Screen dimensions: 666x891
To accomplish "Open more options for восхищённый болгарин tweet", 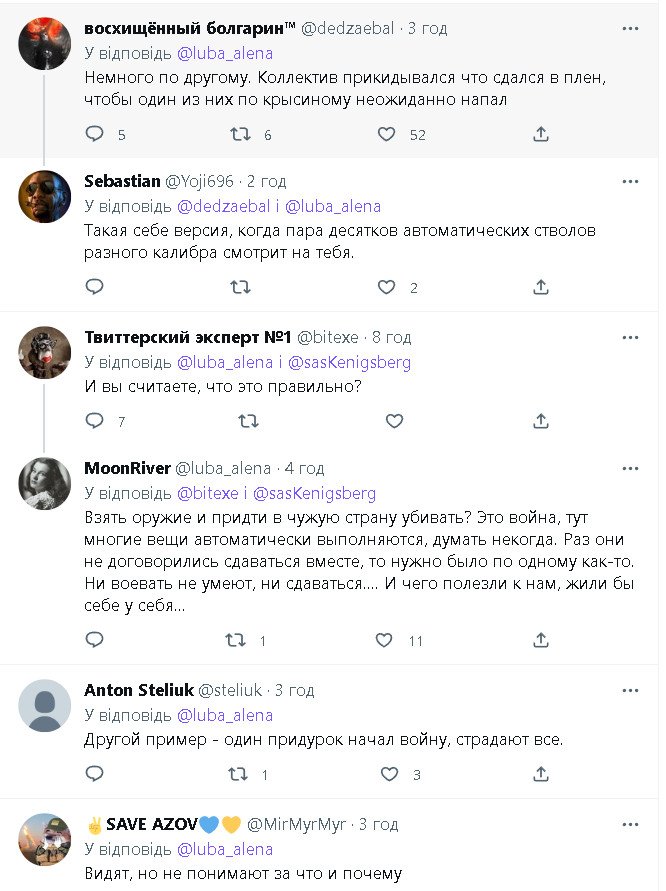I will pyautogui.click(x=630, y=28).
